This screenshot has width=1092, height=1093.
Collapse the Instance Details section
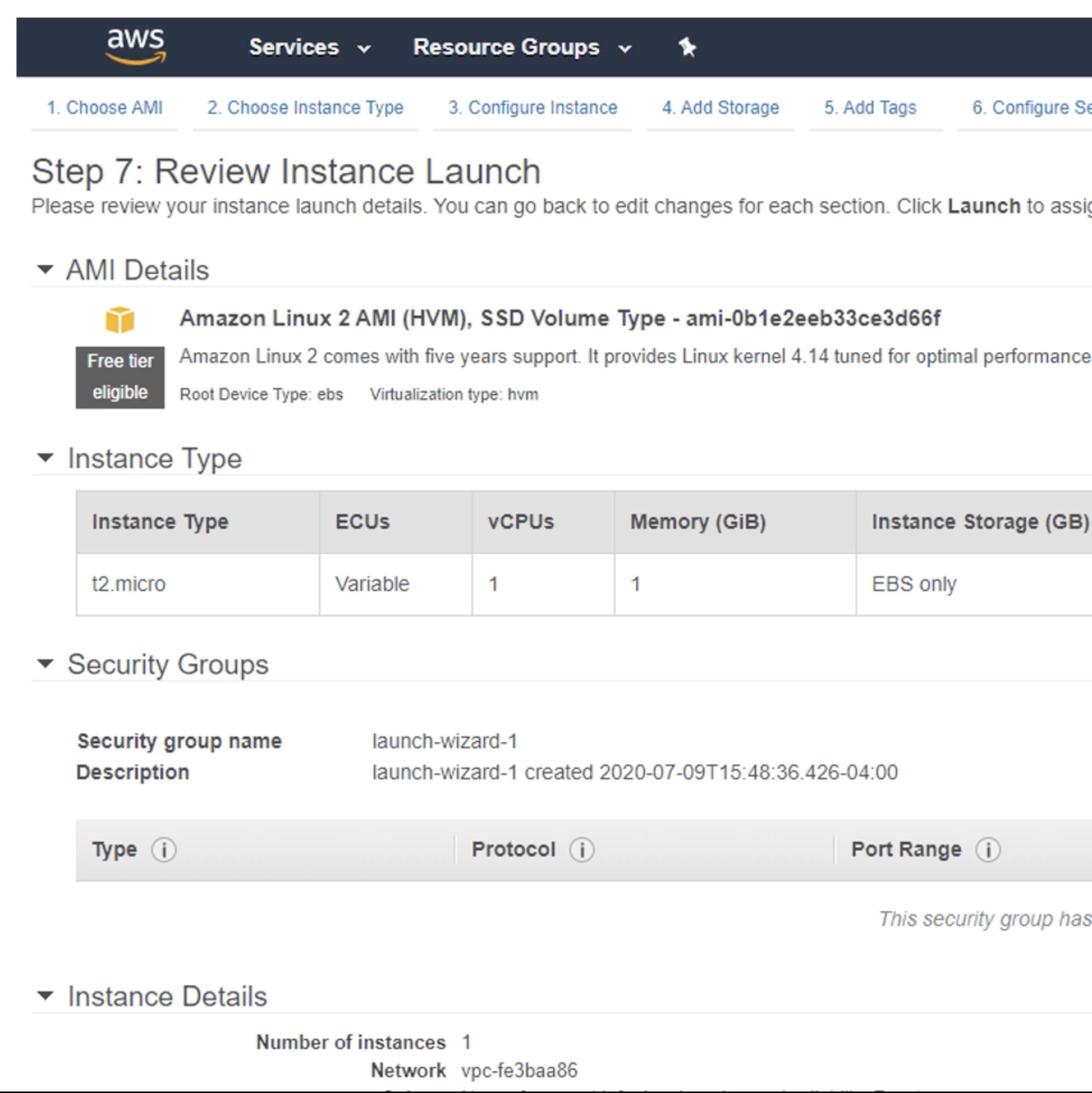(46, 996)
